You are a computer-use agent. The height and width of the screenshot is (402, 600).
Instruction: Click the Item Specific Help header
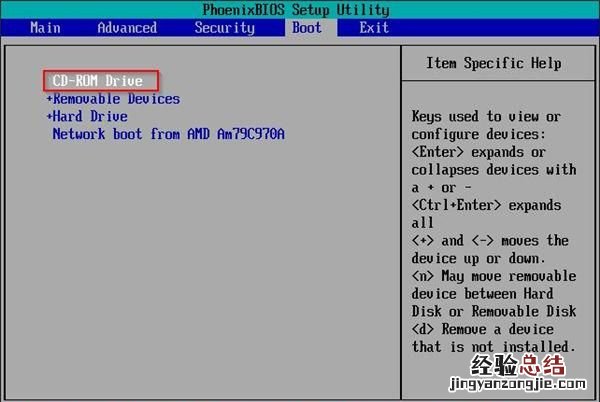pyautogui.click(x=493, y=64)
